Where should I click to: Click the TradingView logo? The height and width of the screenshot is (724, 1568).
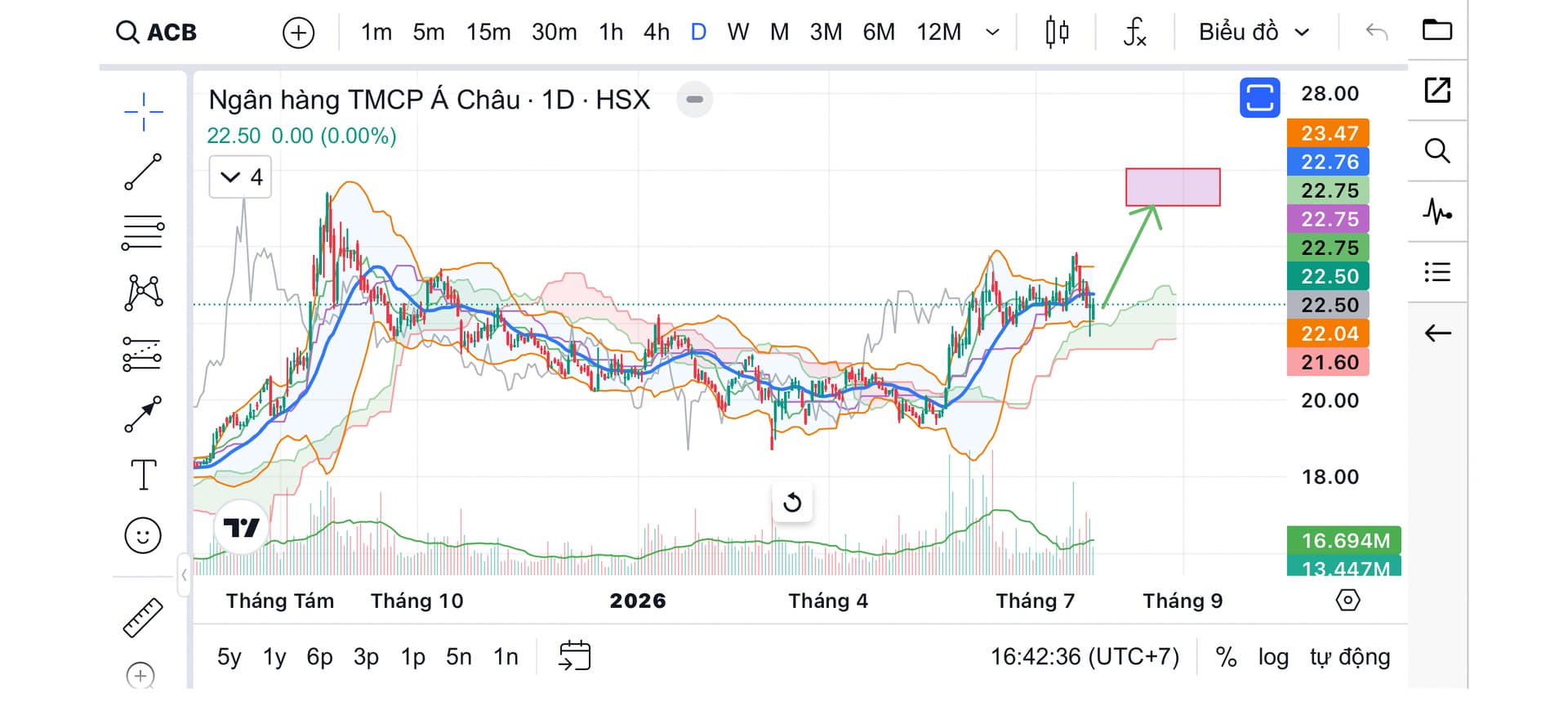241,528
